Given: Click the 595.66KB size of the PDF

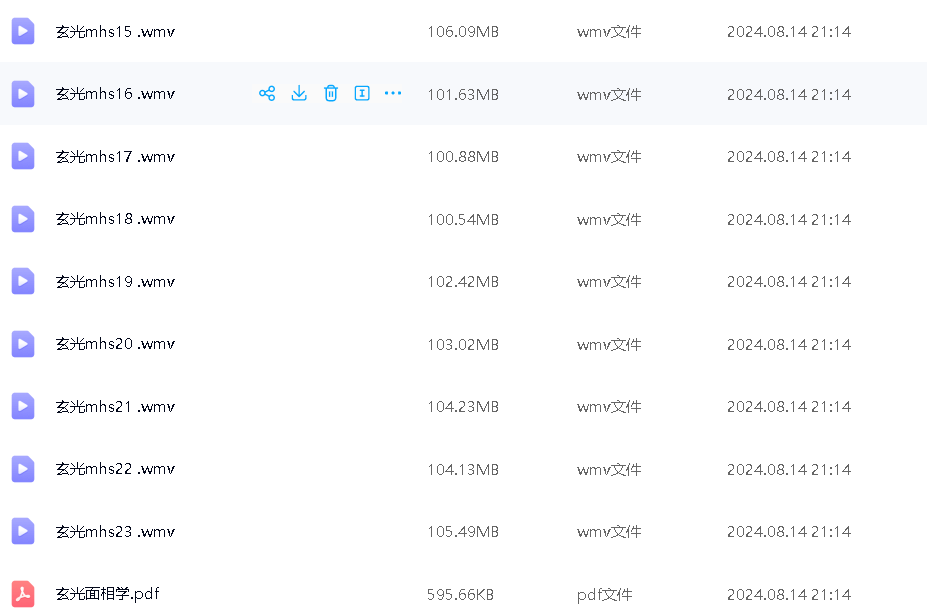Looking at the screenshot, I should point(460,594).
